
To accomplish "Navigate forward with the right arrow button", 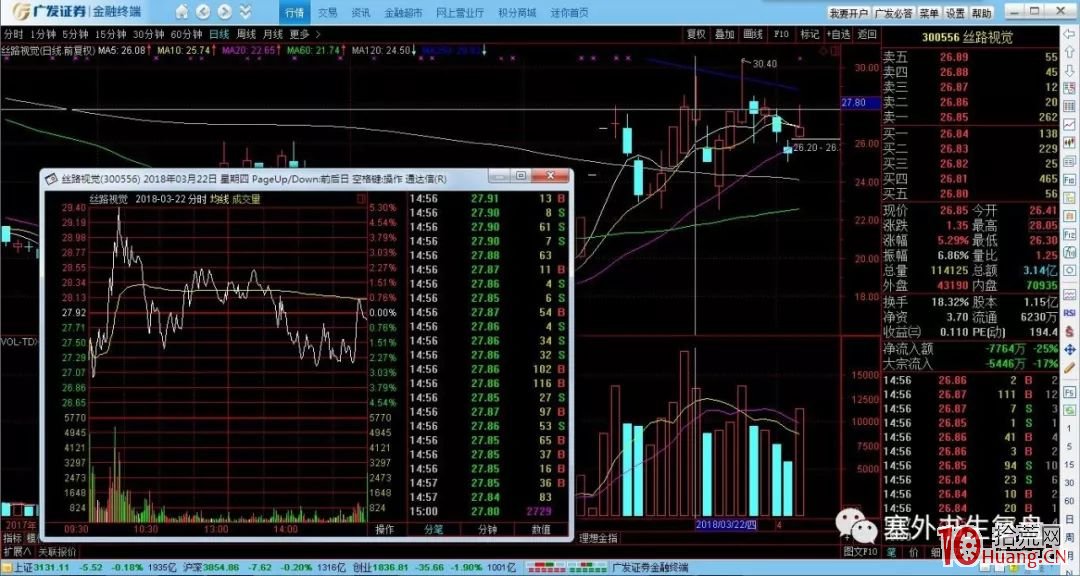I will [225, 12].
